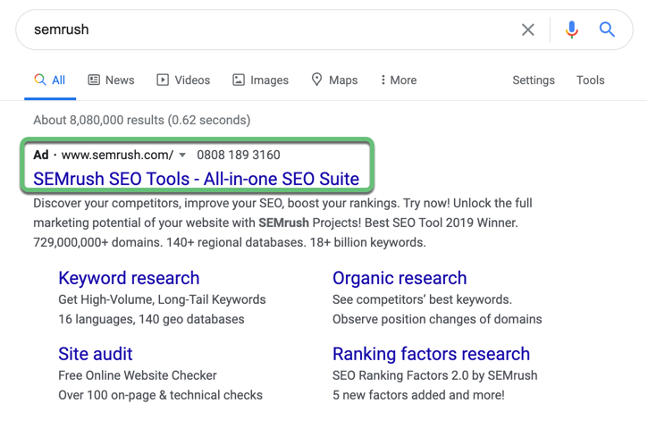Switch to the Videos tab
The height and width of the screenshot is (427, 647).
pos(183,80)
